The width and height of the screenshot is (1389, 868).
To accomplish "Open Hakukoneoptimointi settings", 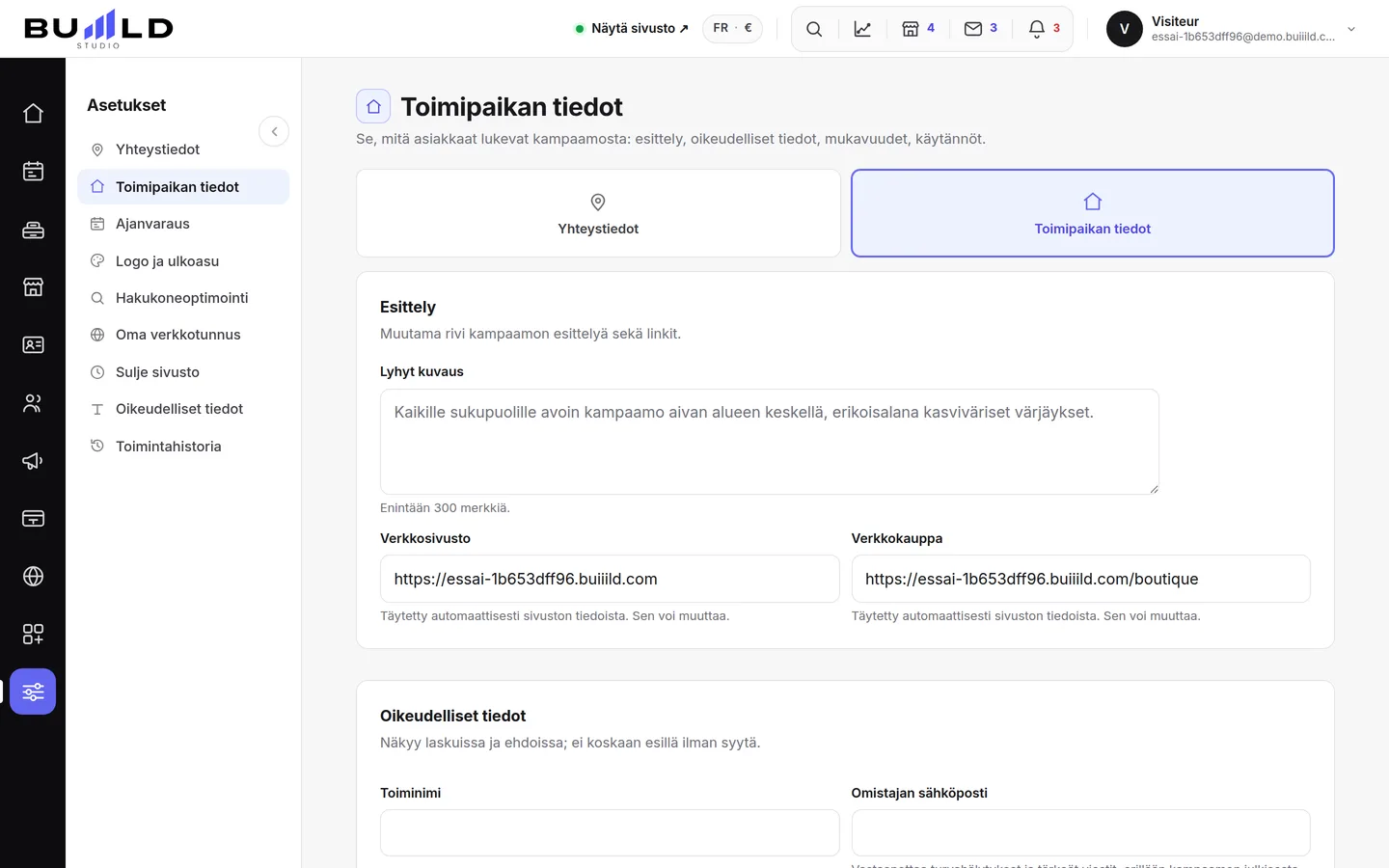I will [x=183, y=298].
